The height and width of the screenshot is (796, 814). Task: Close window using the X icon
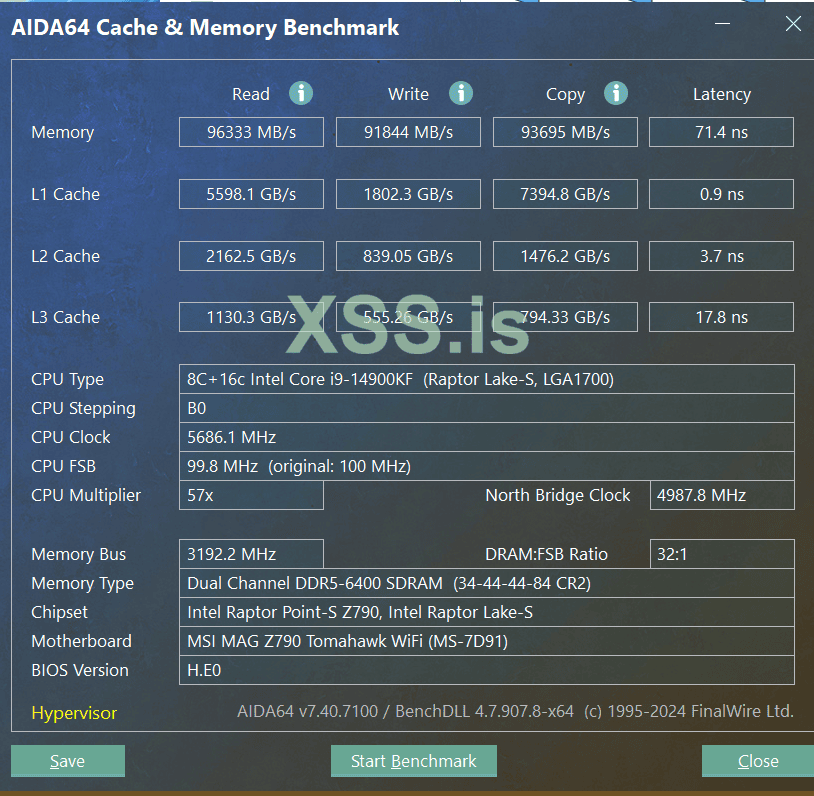(793, 23)
